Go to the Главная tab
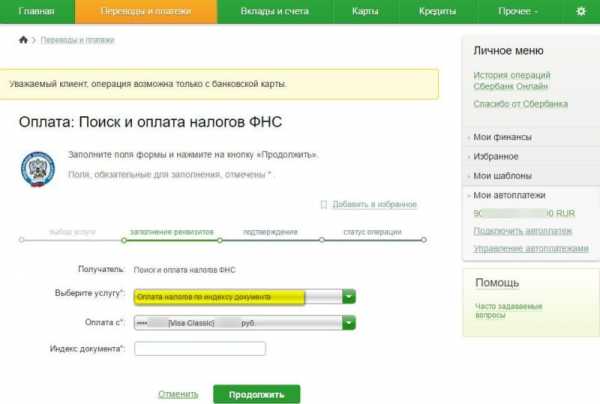Image resolution: width=600 pixels, height=404 pixels. coord(36,11)
